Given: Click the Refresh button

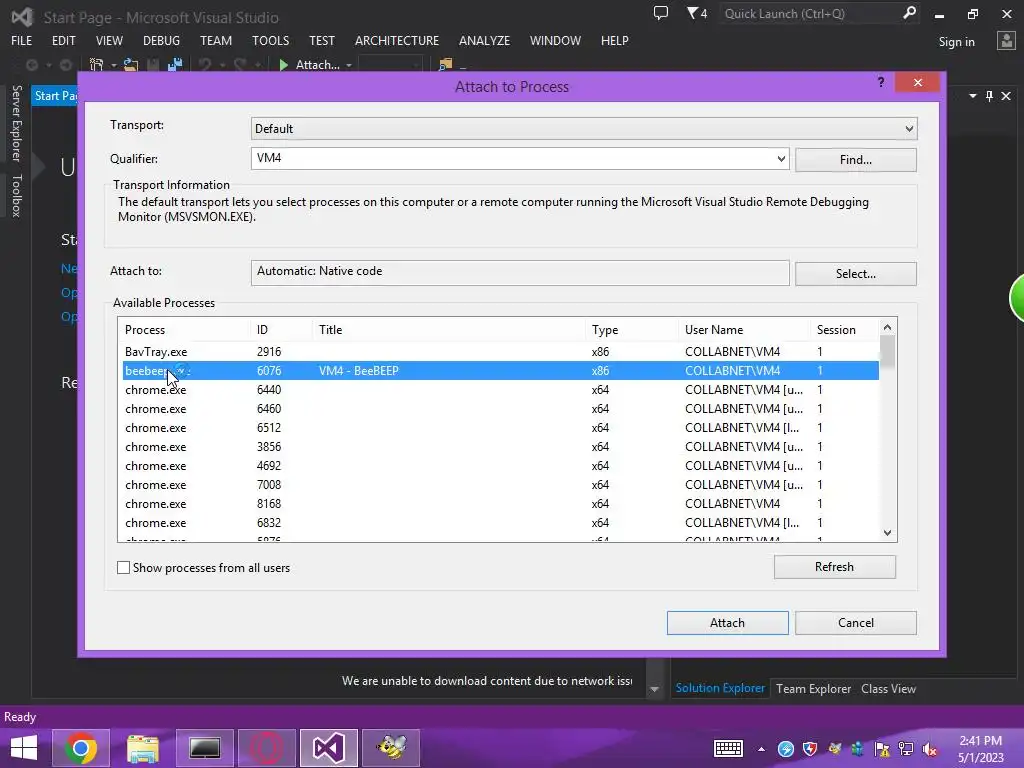Looking at the screenshot, I should coord(834,567).
